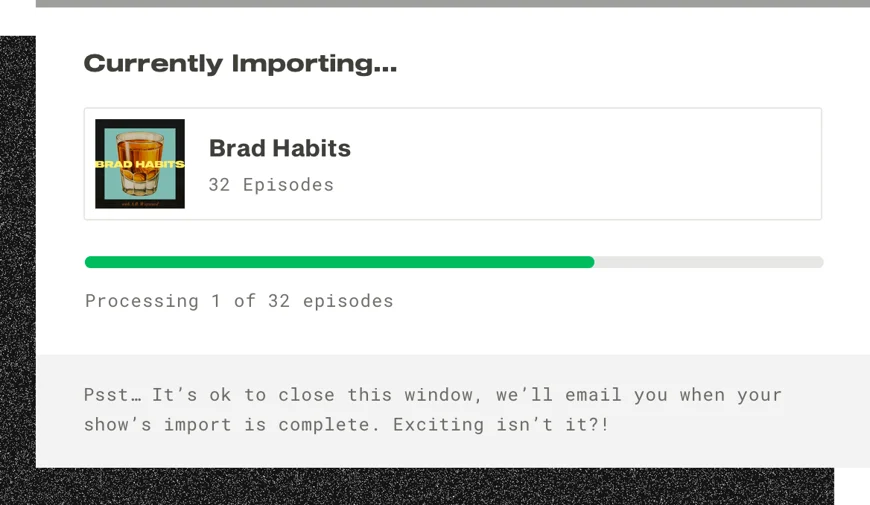Click the green filled part of the progress bar
This screenshot has width=870, height=505.
pos(340,262)
